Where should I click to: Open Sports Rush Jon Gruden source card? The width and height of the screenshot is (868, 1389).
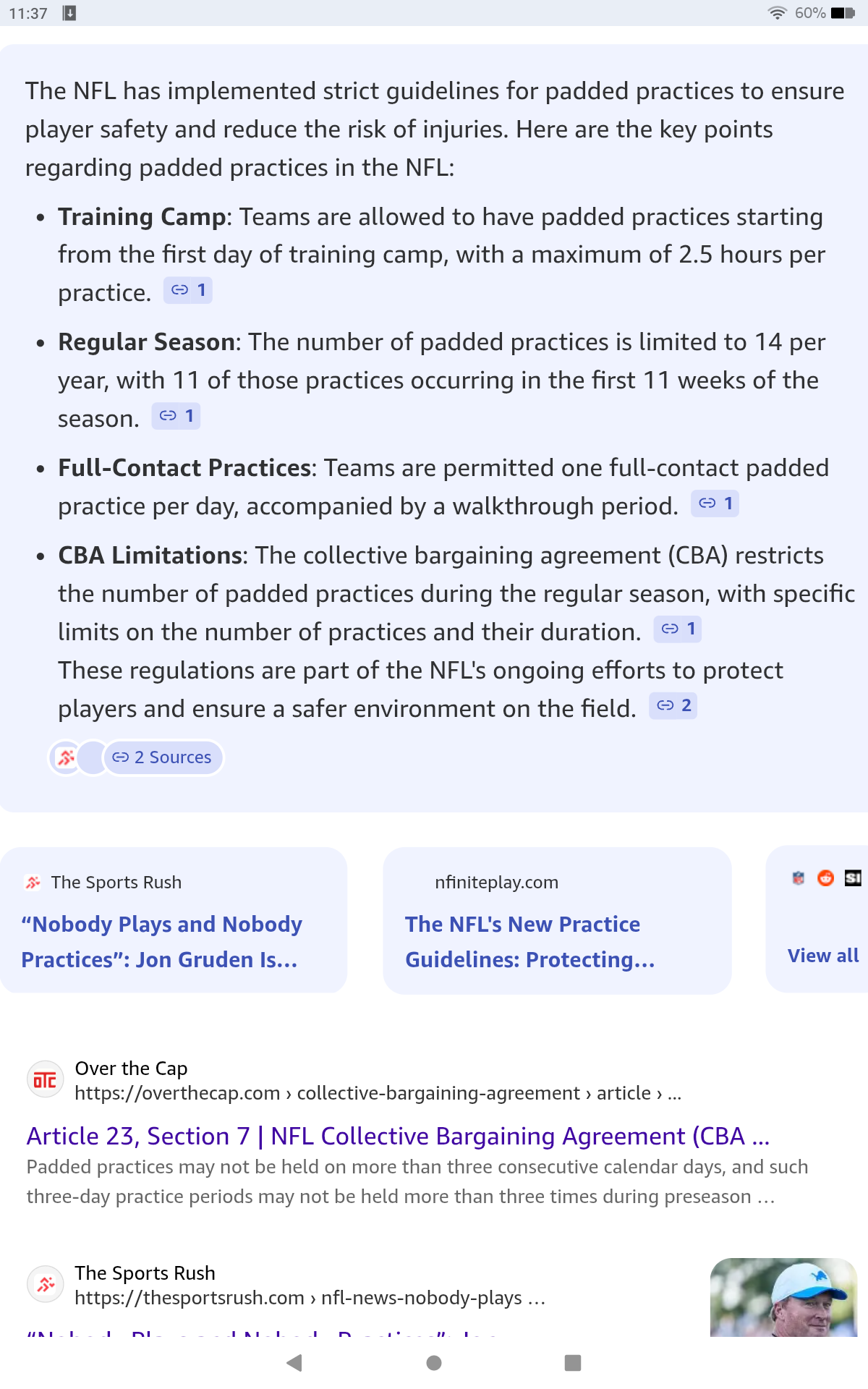(x=174, y=920)
